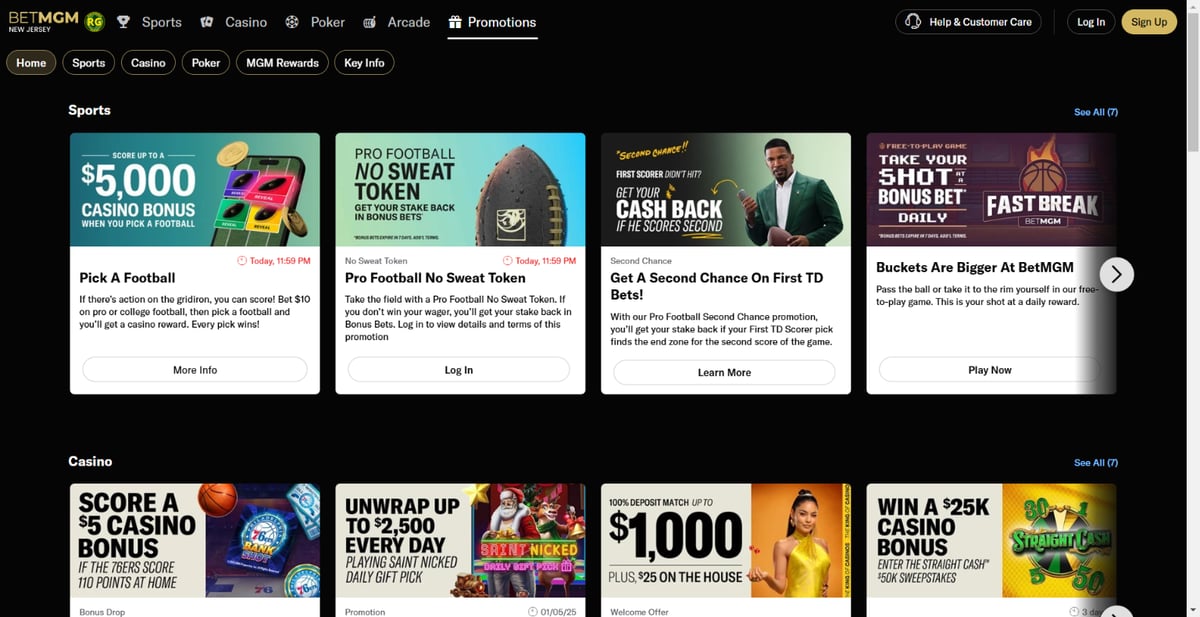Open the Second Chance Cash Back banner

tap(726, 190)
